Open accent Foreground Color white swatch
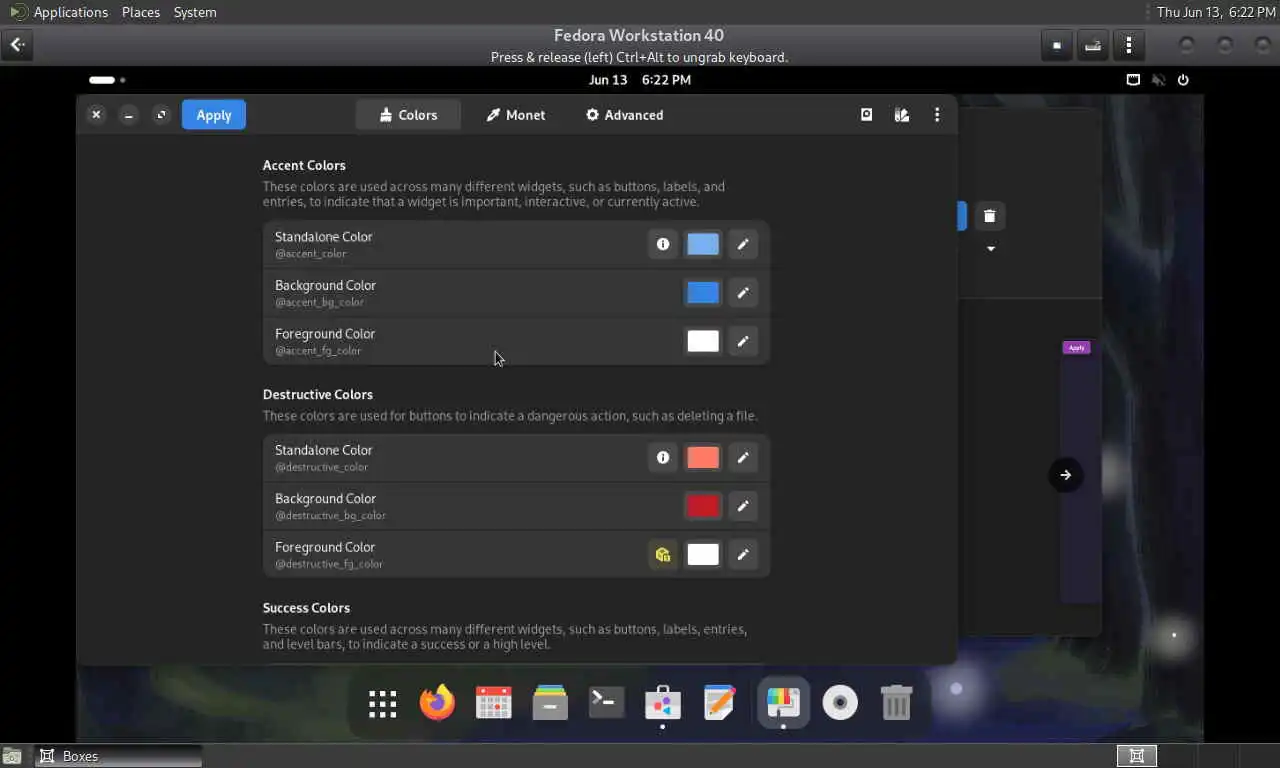Image resolution: width=1280 pixels, height=768 pixels. click(703, 341)
